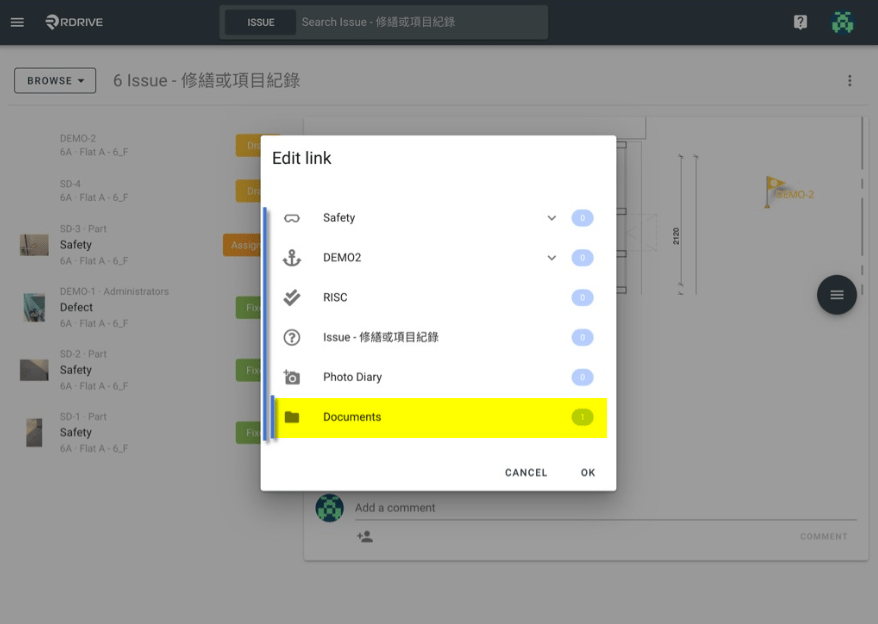Select the Issue - 修繕或項目紀錄 list item
The image size is (878, 624).
(x=439, y=337)
